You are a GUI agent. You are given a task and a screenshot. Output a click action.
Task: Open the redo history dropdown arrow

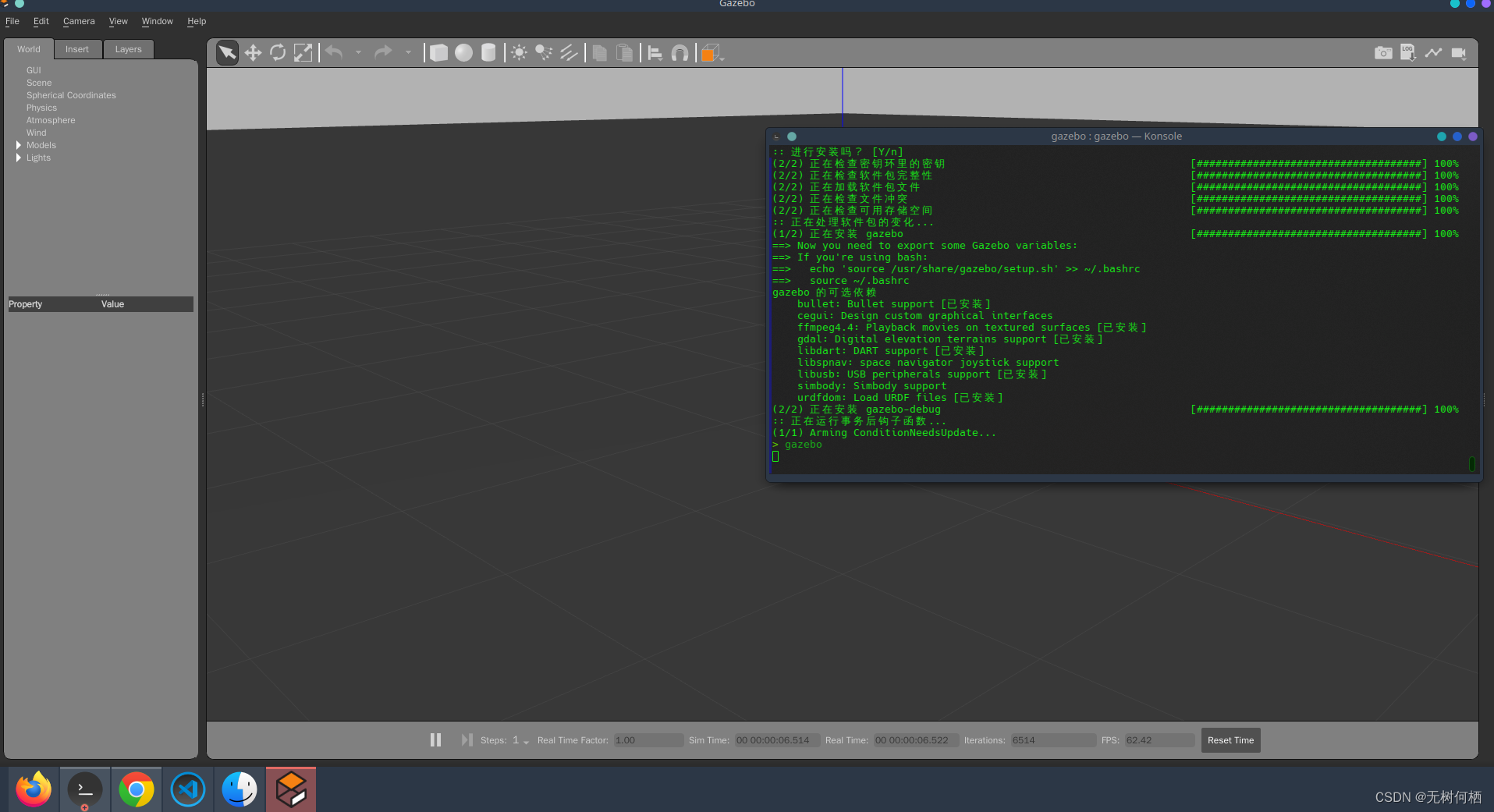407,52
